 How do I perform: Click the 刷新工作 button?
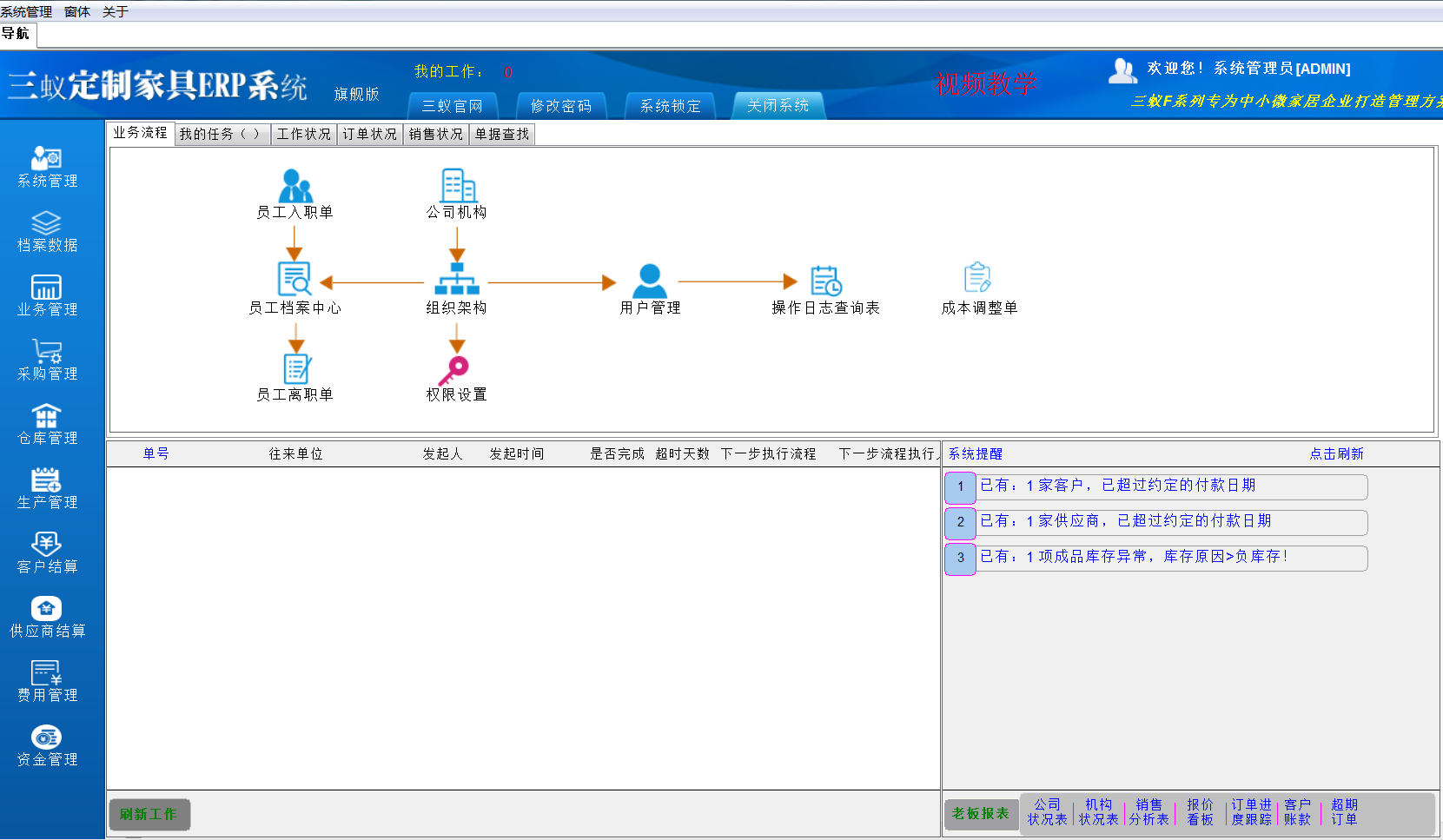click(149, 814)
